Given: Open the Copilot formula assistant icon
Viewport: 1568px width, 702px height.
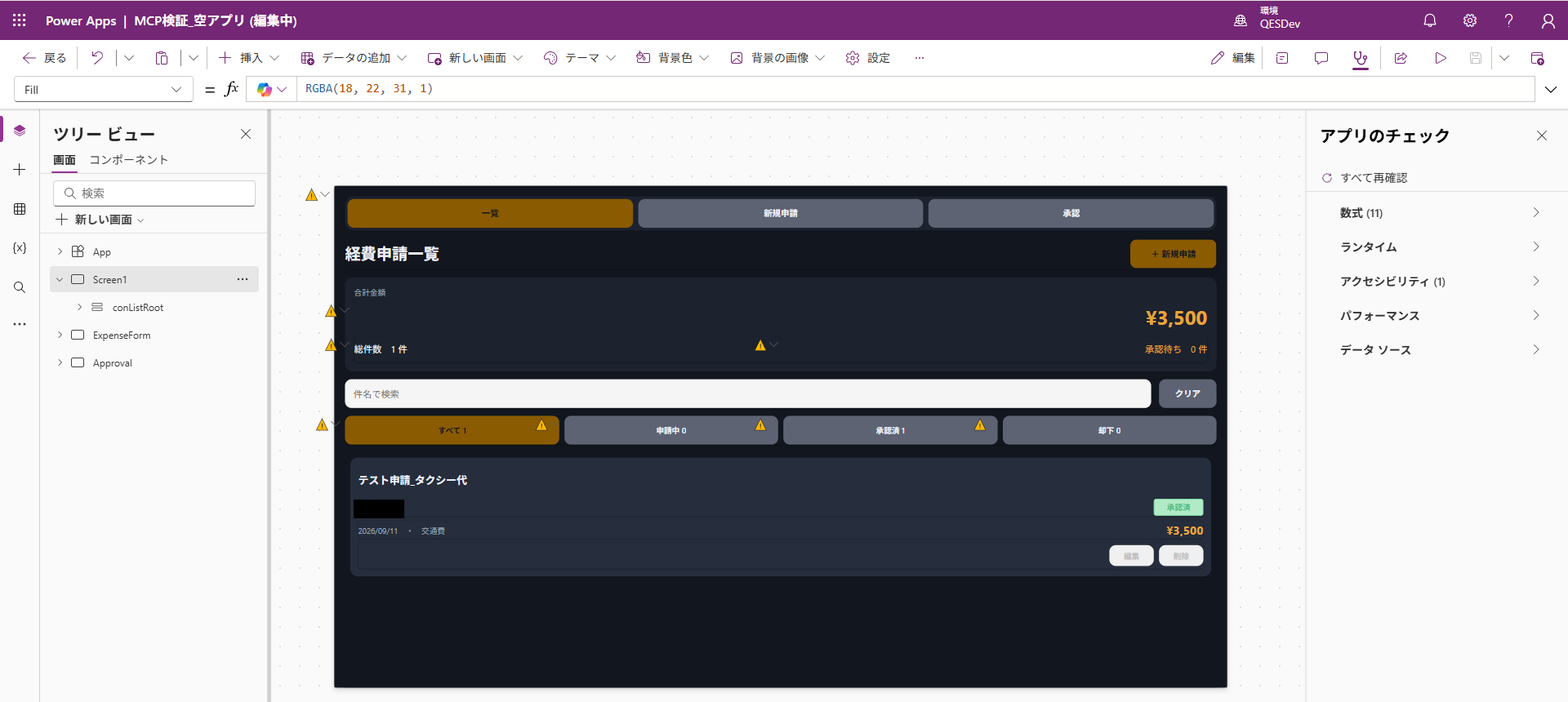Looking at the screenshot, I should point(265,89).
